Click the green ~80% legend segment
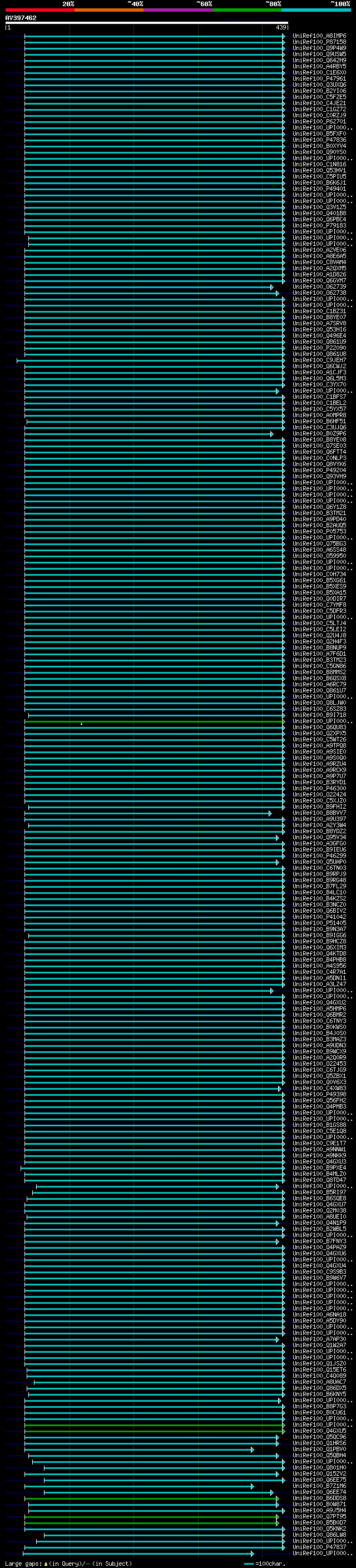This screenshot has width=356, height=1568. [247, 10]
